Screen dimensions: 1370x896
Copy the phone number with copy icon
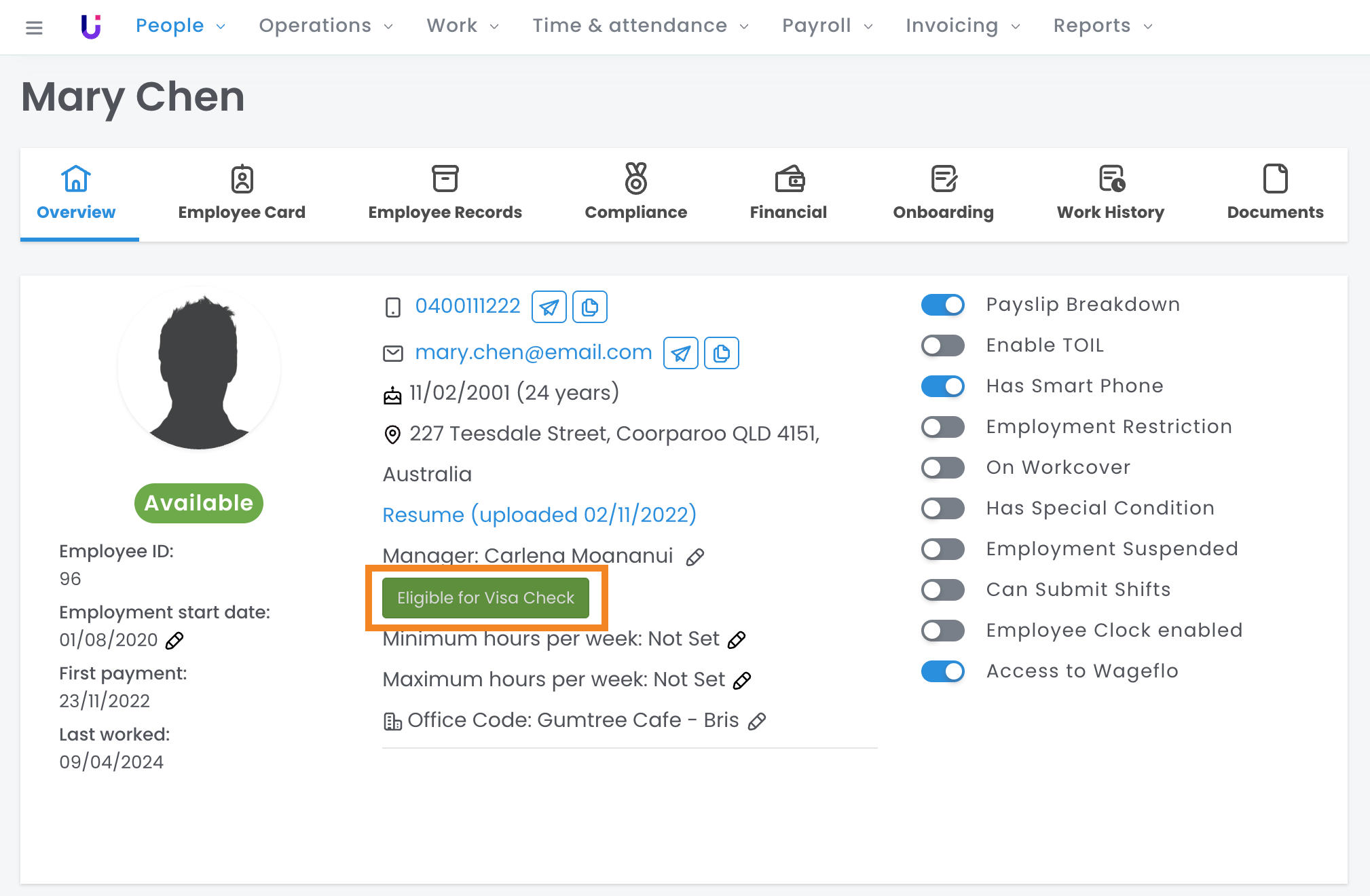[589, 307]
